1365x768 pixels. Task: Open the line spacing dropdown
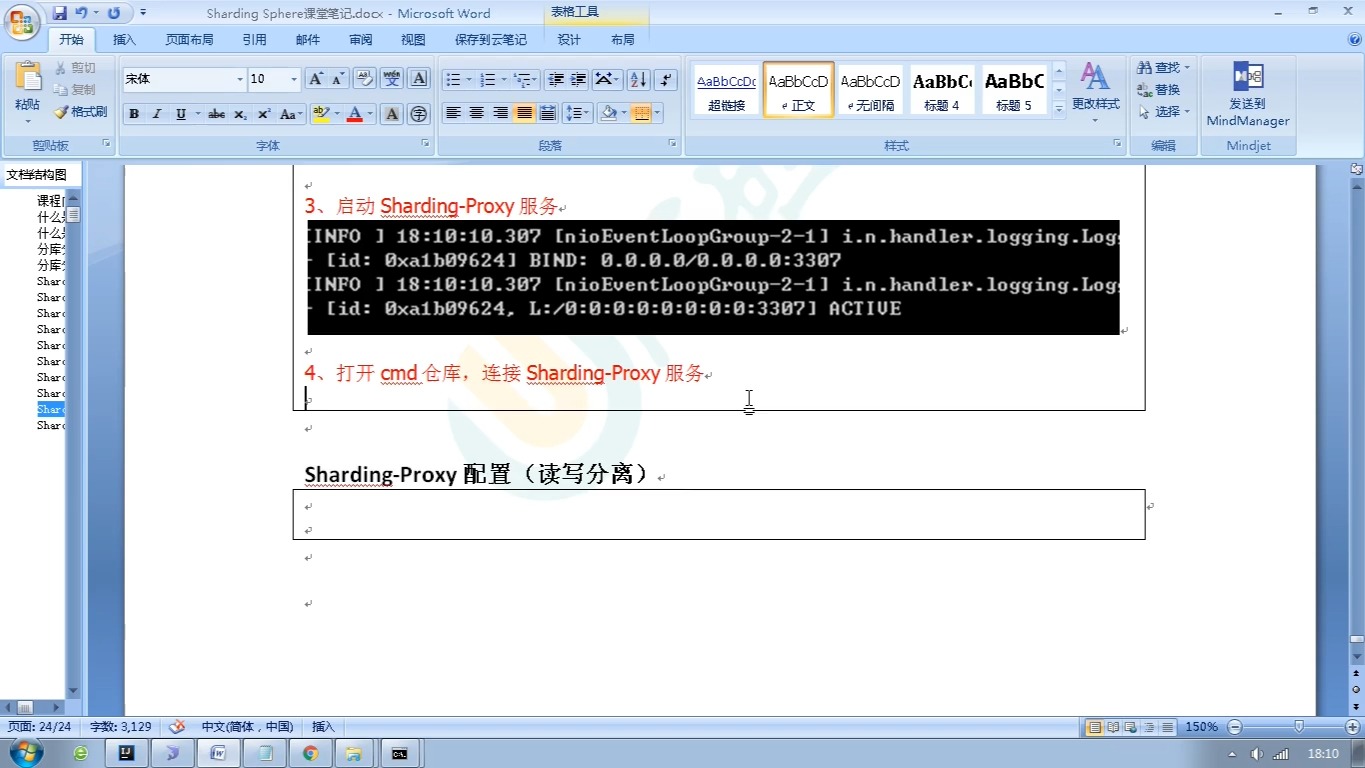click(577, 113)
